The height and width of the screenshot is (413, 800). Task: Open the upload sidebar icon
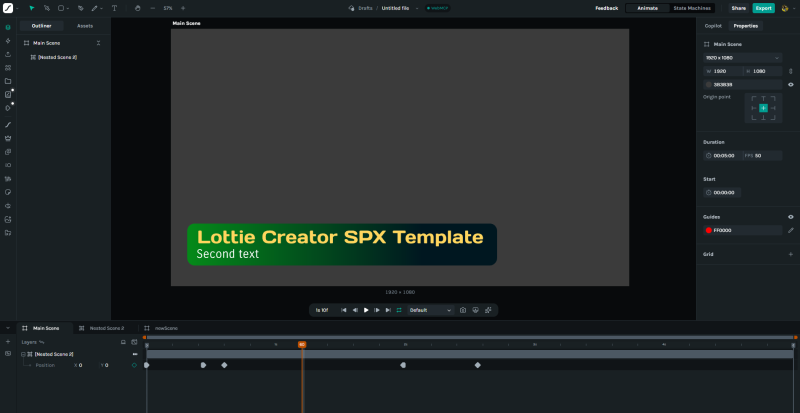point(8,54)
